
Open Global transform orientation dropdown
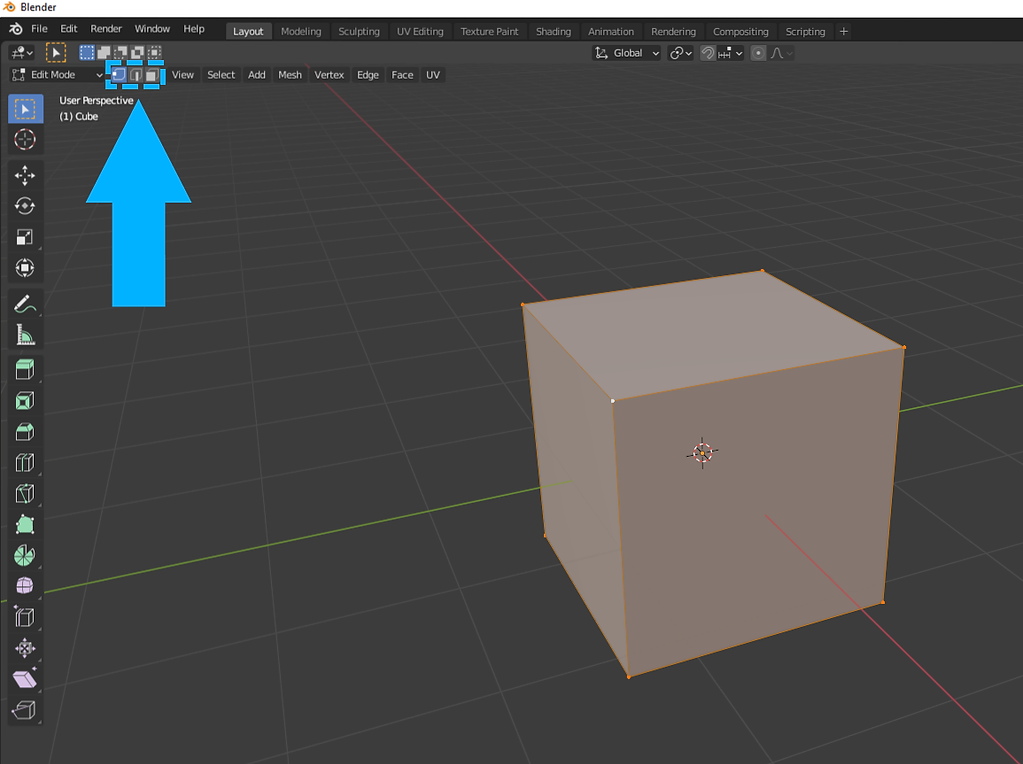click(627, 53)
